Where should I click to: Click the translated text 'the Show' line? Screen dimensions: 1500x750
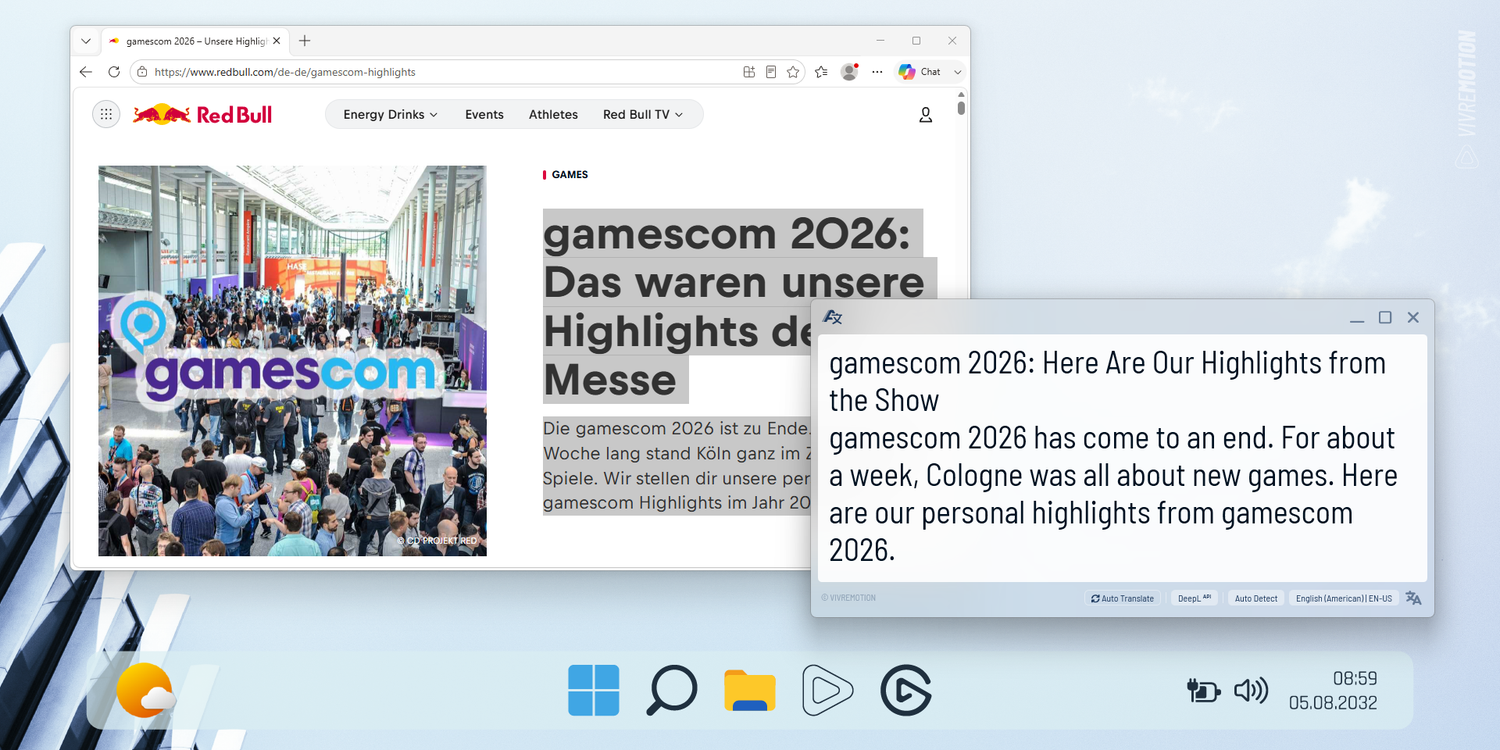[x=884, y=400]
